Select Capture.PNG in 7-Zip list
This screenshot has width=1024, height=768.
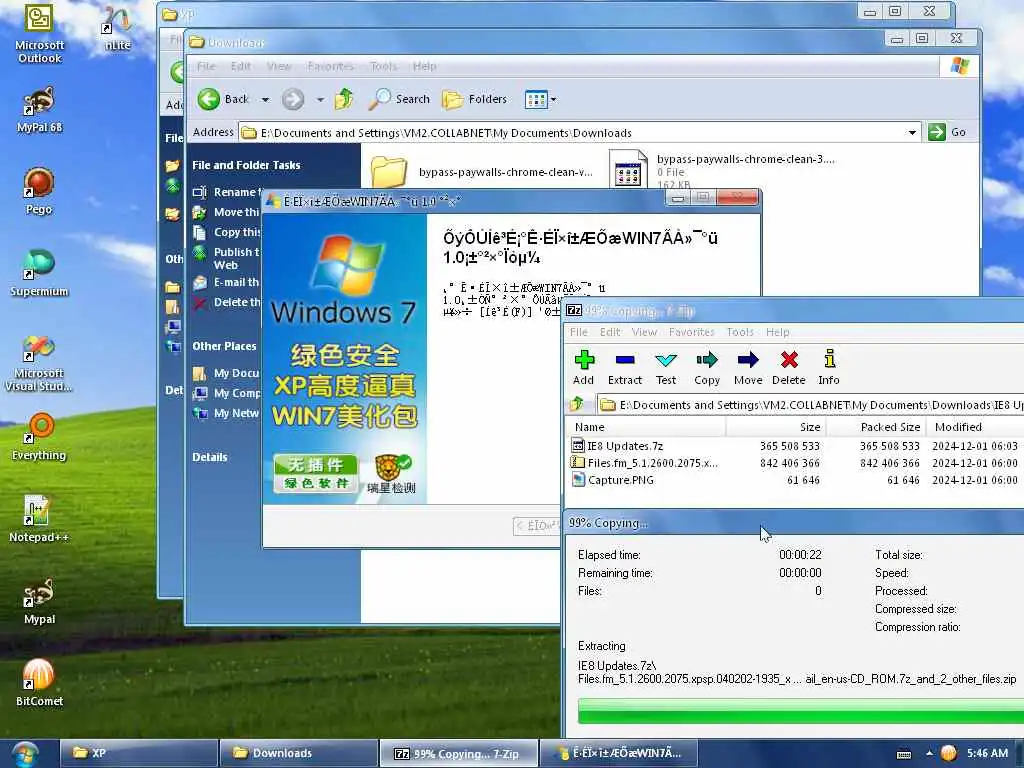click(x=794, y=480)
